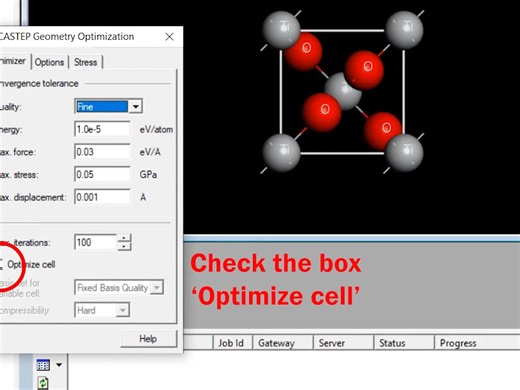520x390 pixels.
Task: Click the Help button
Action: (148, 339)
